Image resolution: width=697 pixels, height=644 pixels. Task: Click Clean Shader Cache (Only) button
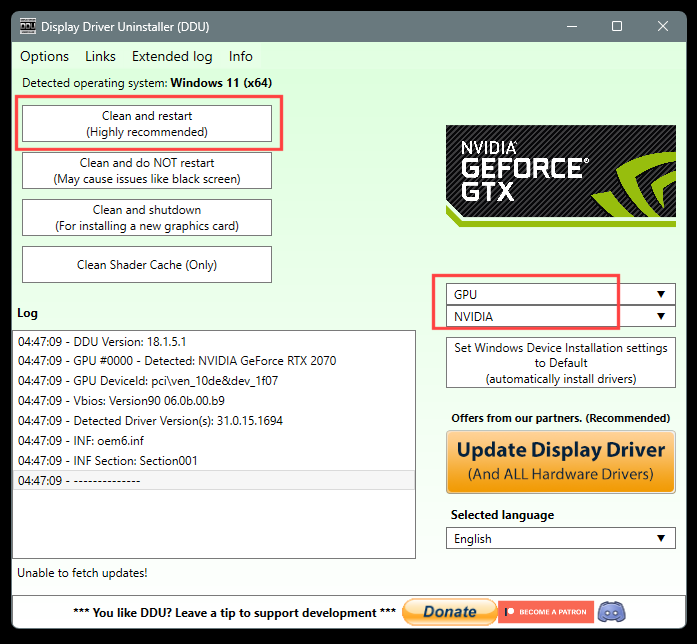pos(147,265)
